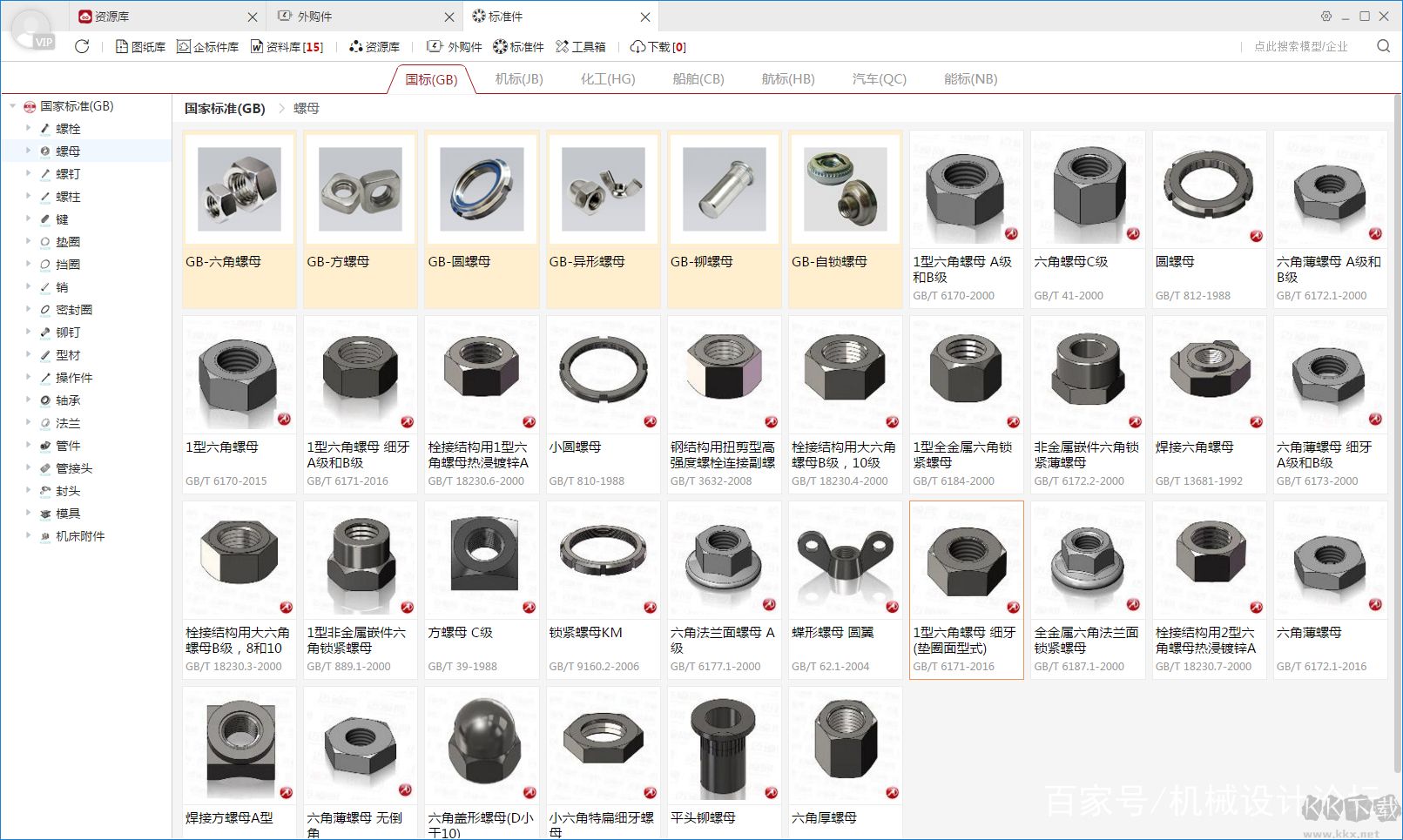Image resolution: width=1403 pixels, height=840 pixels.
Task: Close the 资源库 window tab
Action: click(253, 17)
